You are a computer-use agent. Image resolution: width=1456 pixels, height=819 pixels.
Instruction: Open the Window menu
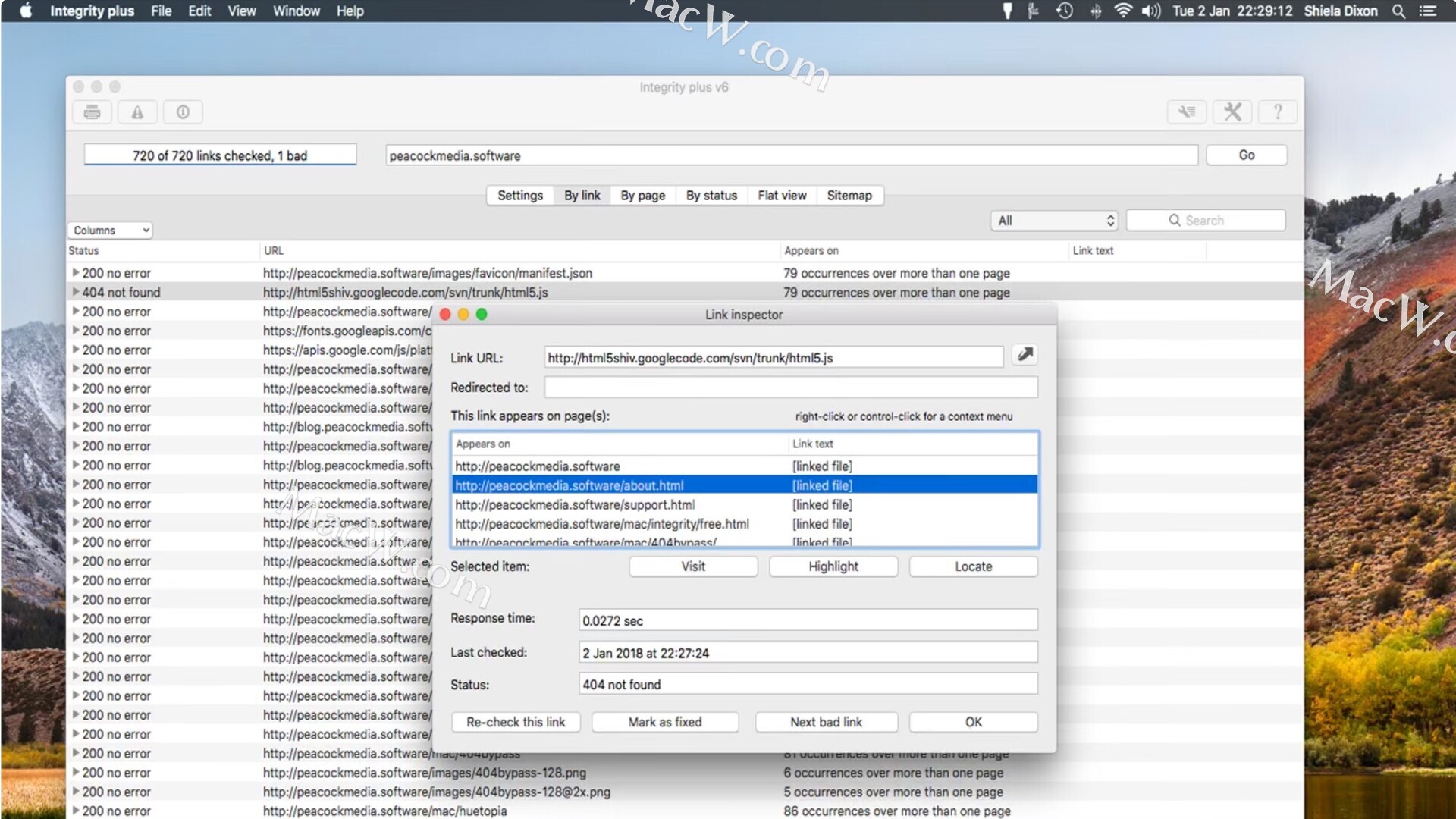pyautogui.click(x=296, y=11)
